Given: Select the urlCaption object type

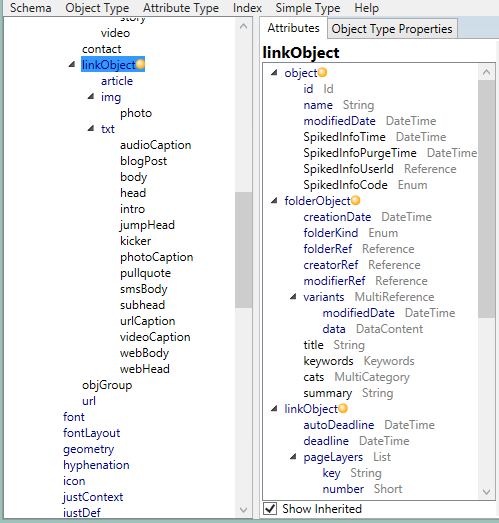Looking at the screenshot, I should coord(147,321).
